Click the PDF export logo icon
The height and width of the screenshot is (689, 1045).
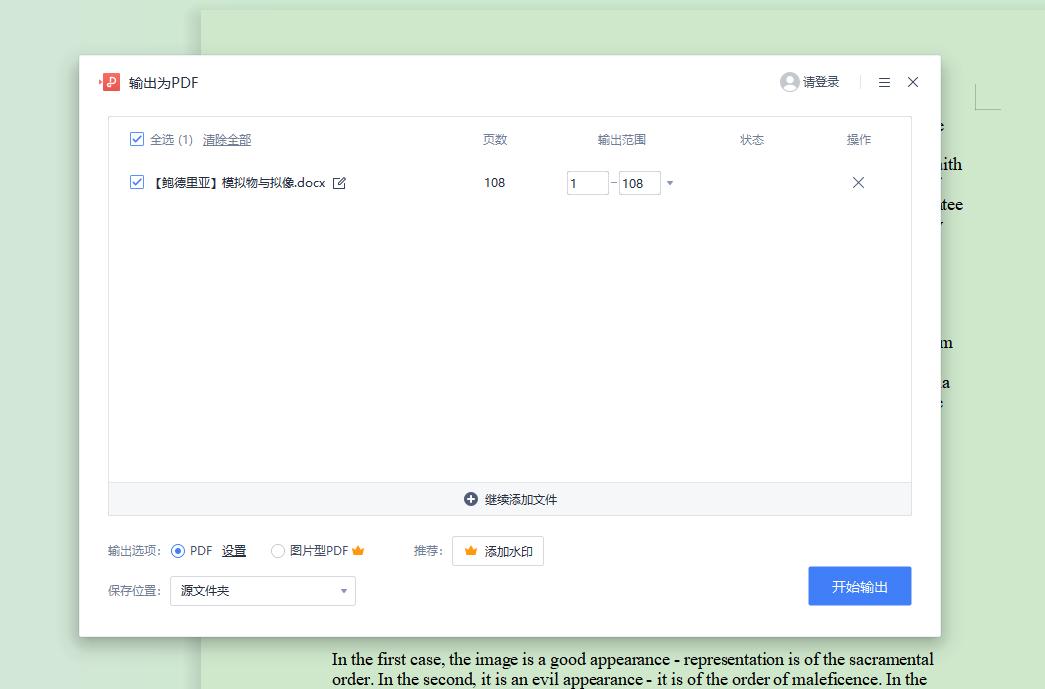(x=110, y=82)
